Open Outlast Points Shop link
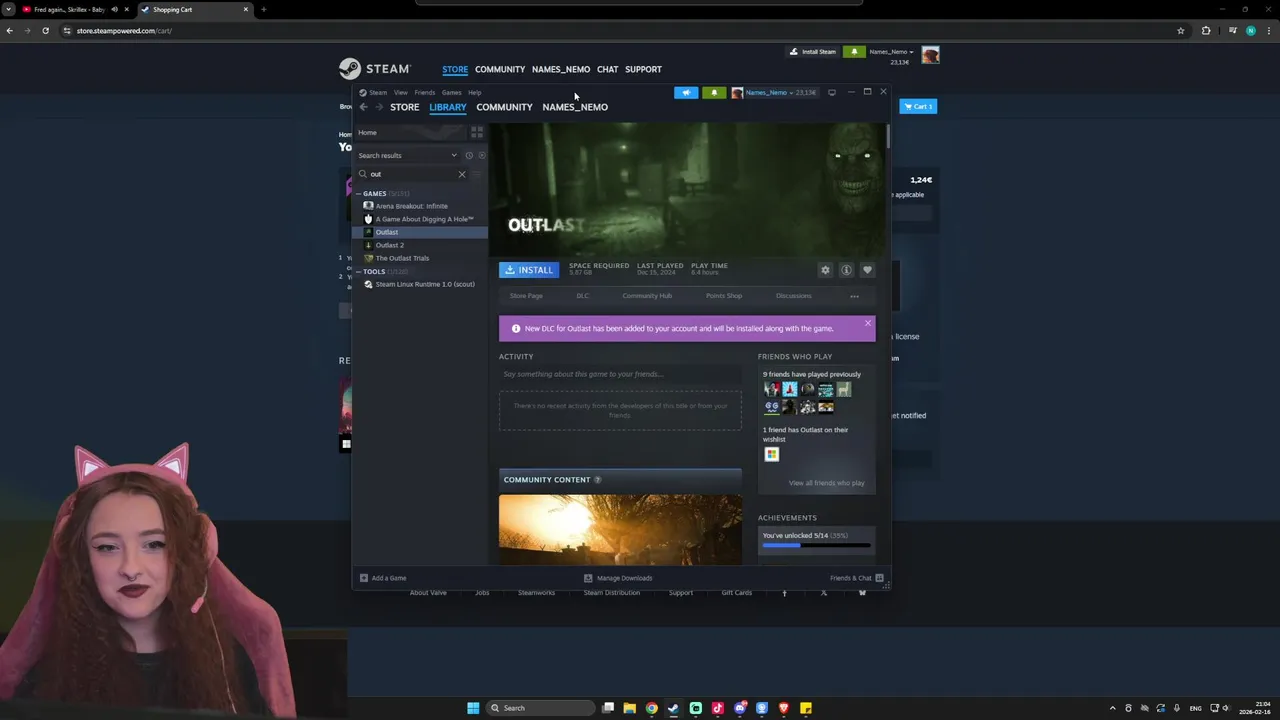The width and height of the screenshot is (1280, 720). (724, 296)
